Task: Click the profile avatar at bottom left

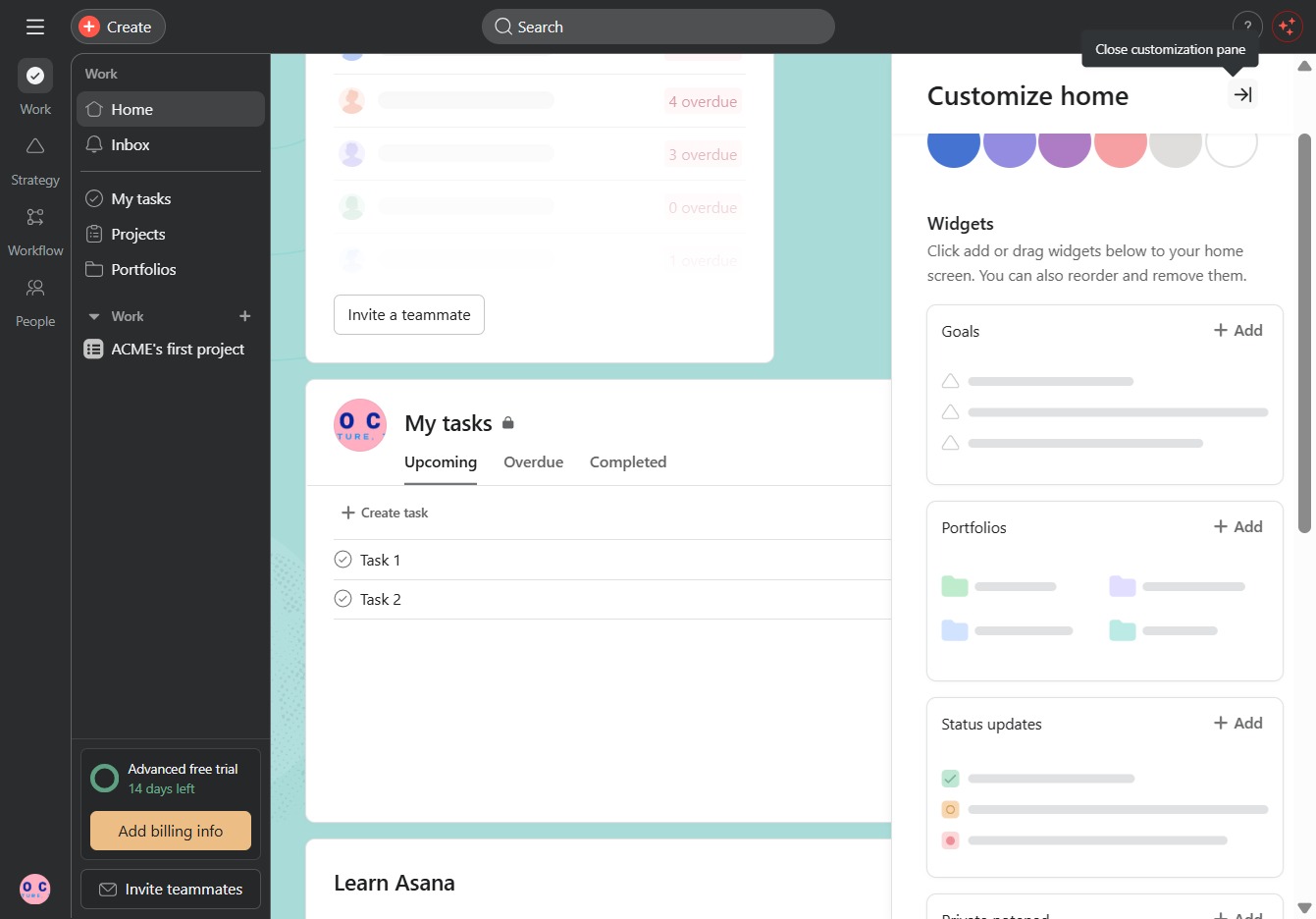Action: (35, 889)
